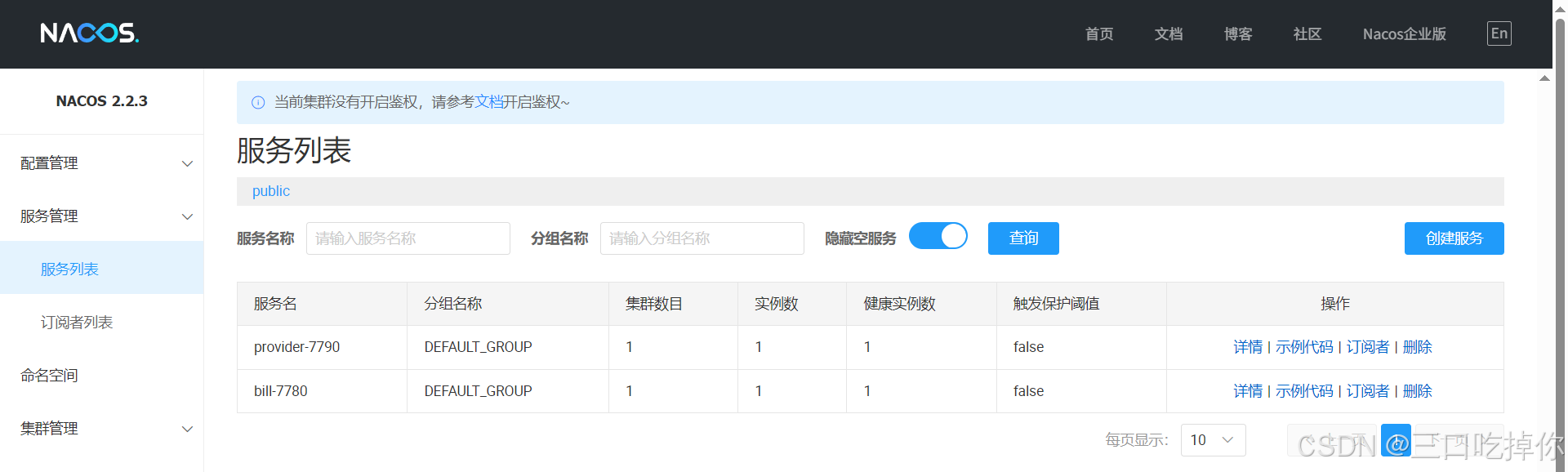Image resolution: width=1568 pixels, height=472 pixels.
Task: Focus the 分组名称 input field
Action: pyautogui.click(x=702, y=238)
